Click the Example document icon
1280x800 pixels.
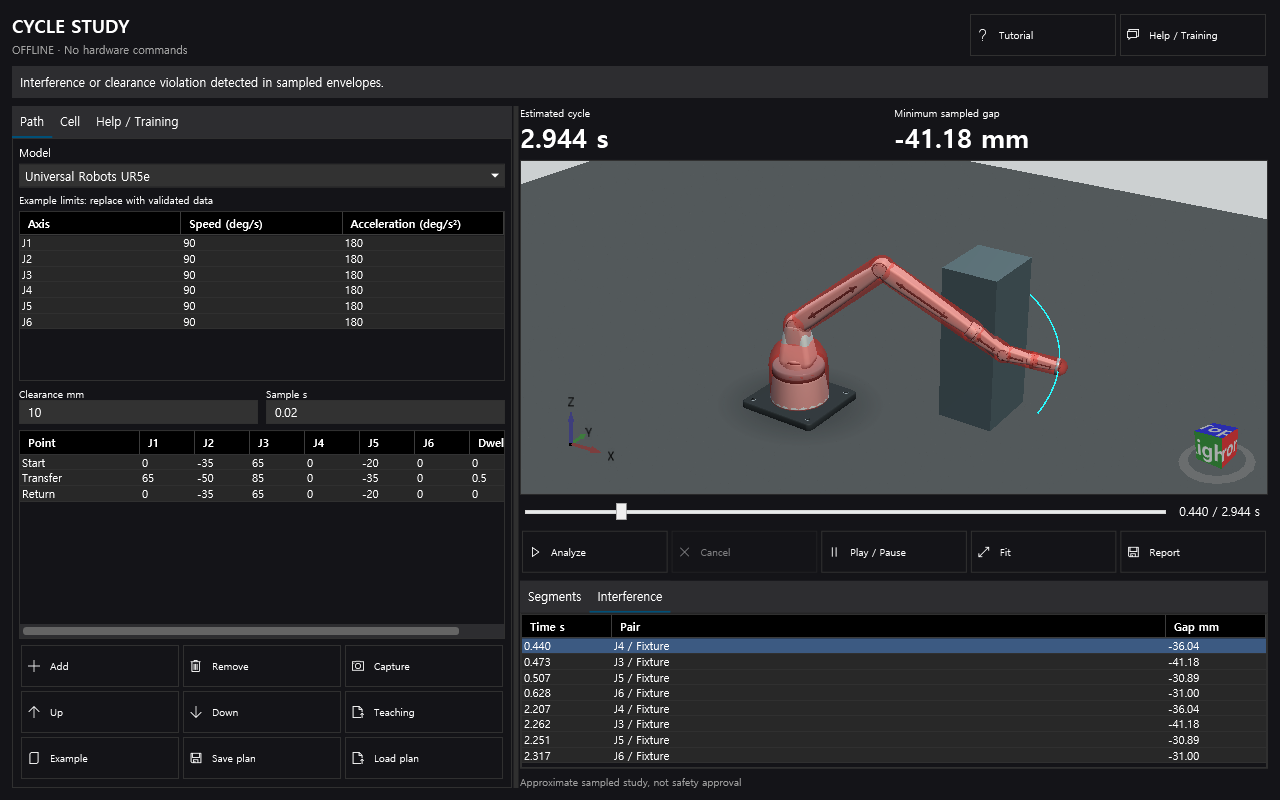(x=34, y=758)
